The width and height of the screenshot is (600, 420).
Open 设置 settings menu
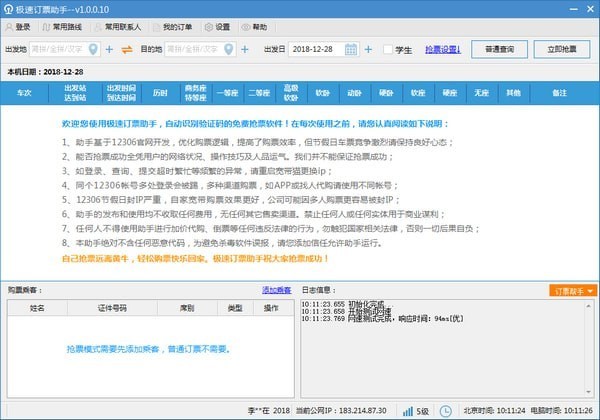click(217, 27)
